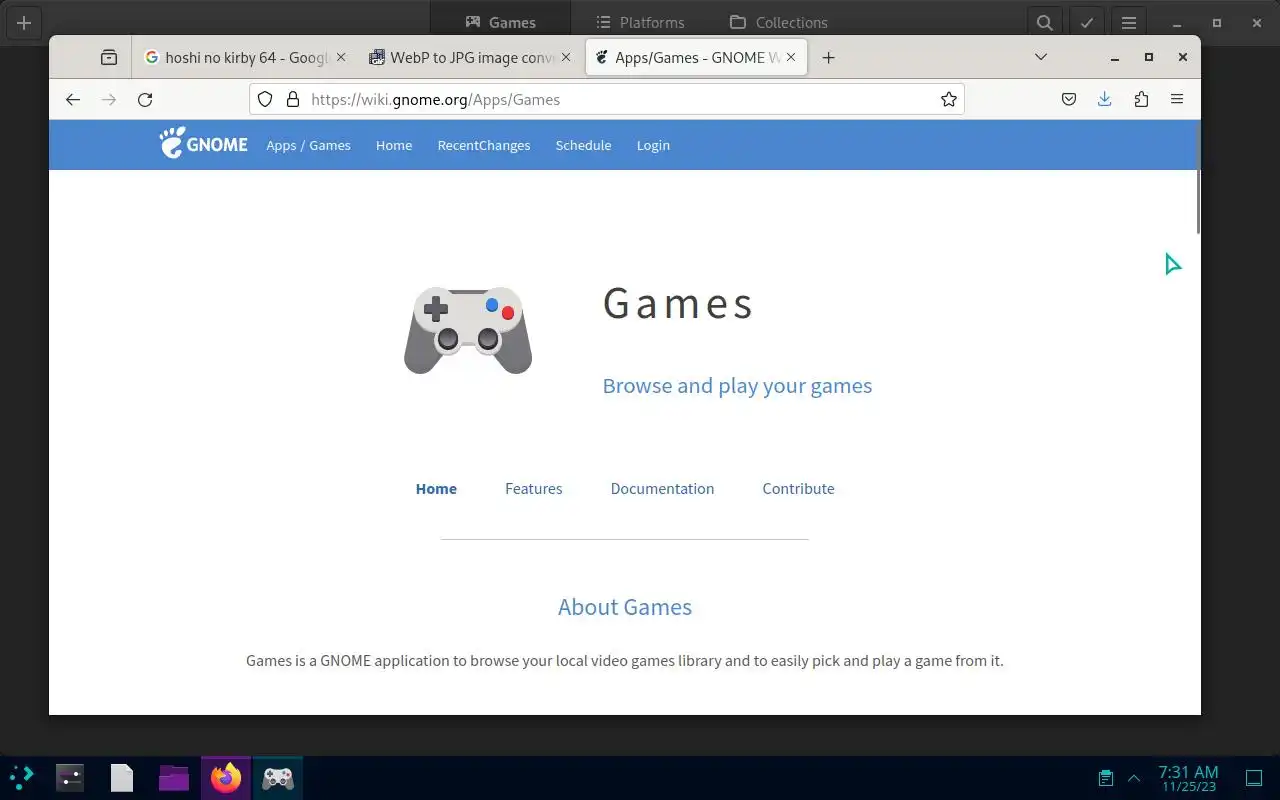Open the RecentChanges link in the header
The height and width of the screenshot is (800, 1280).
click(x=484, y=145)
